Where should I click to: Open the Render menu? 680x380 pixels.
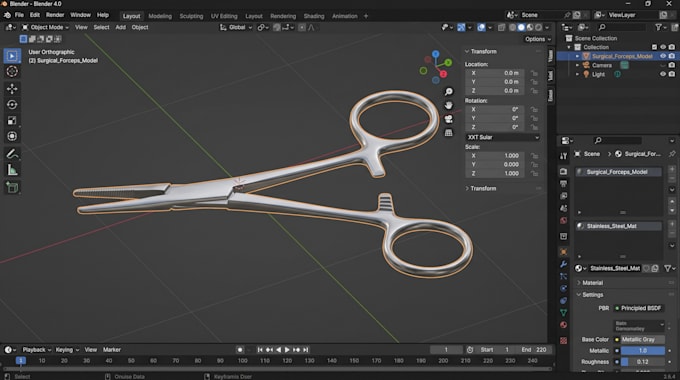pyautogui.click(x=55, y=15)
